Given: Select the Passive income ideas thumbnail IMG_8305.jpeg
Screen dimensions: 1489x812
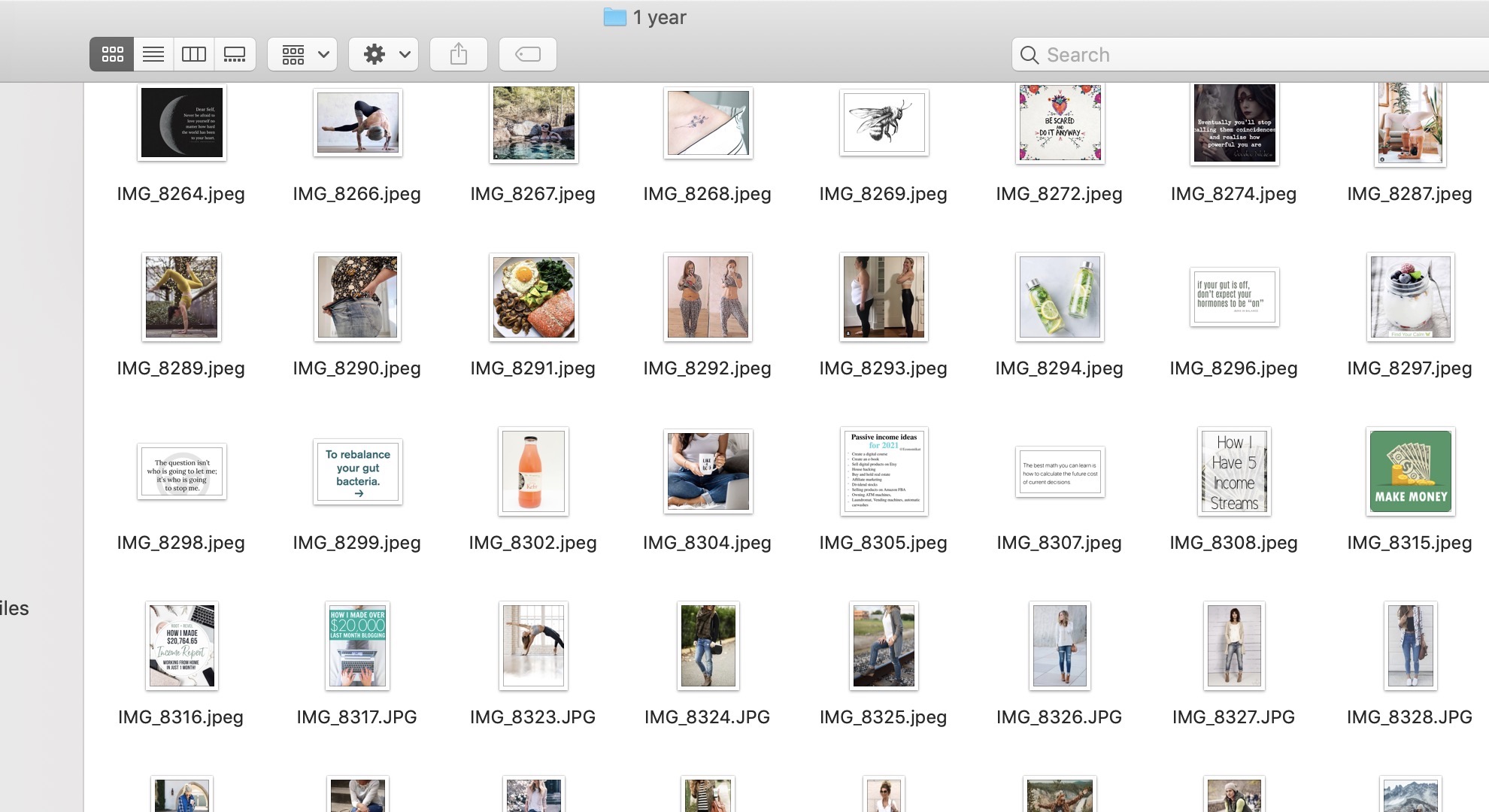Looking at the screenshot, I should point(884,471).
